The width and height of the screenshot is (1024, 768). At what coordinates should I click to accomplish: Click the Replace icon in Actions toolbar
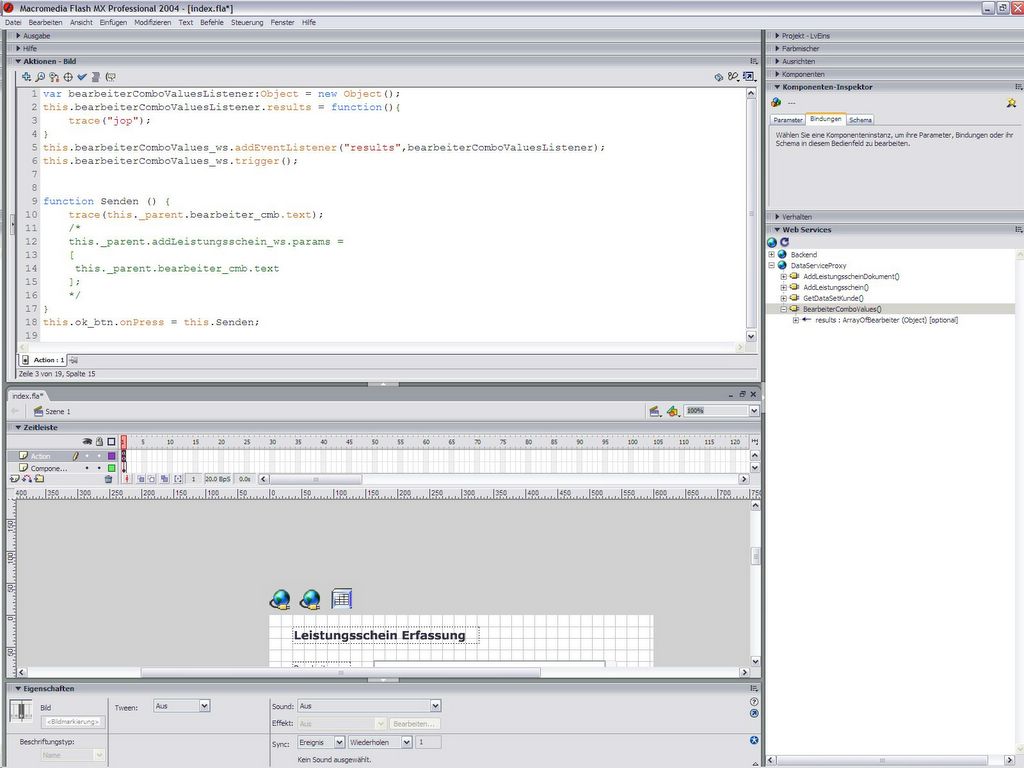[x=54, y=77]
